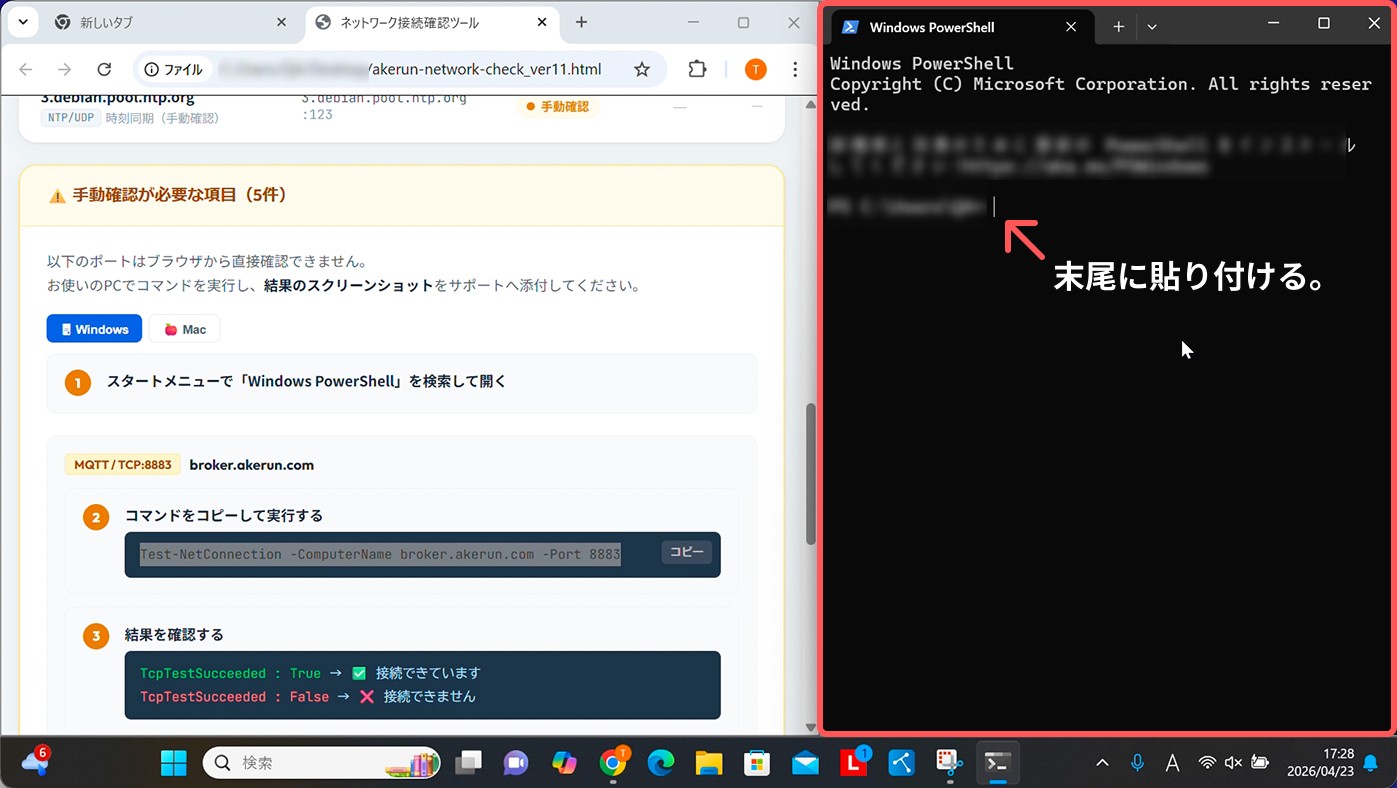The width and height of the screenshot is (1397, 788).
Task: Select the Windows instructions tab
Action: pyautogui.click(x=95, y=329)
